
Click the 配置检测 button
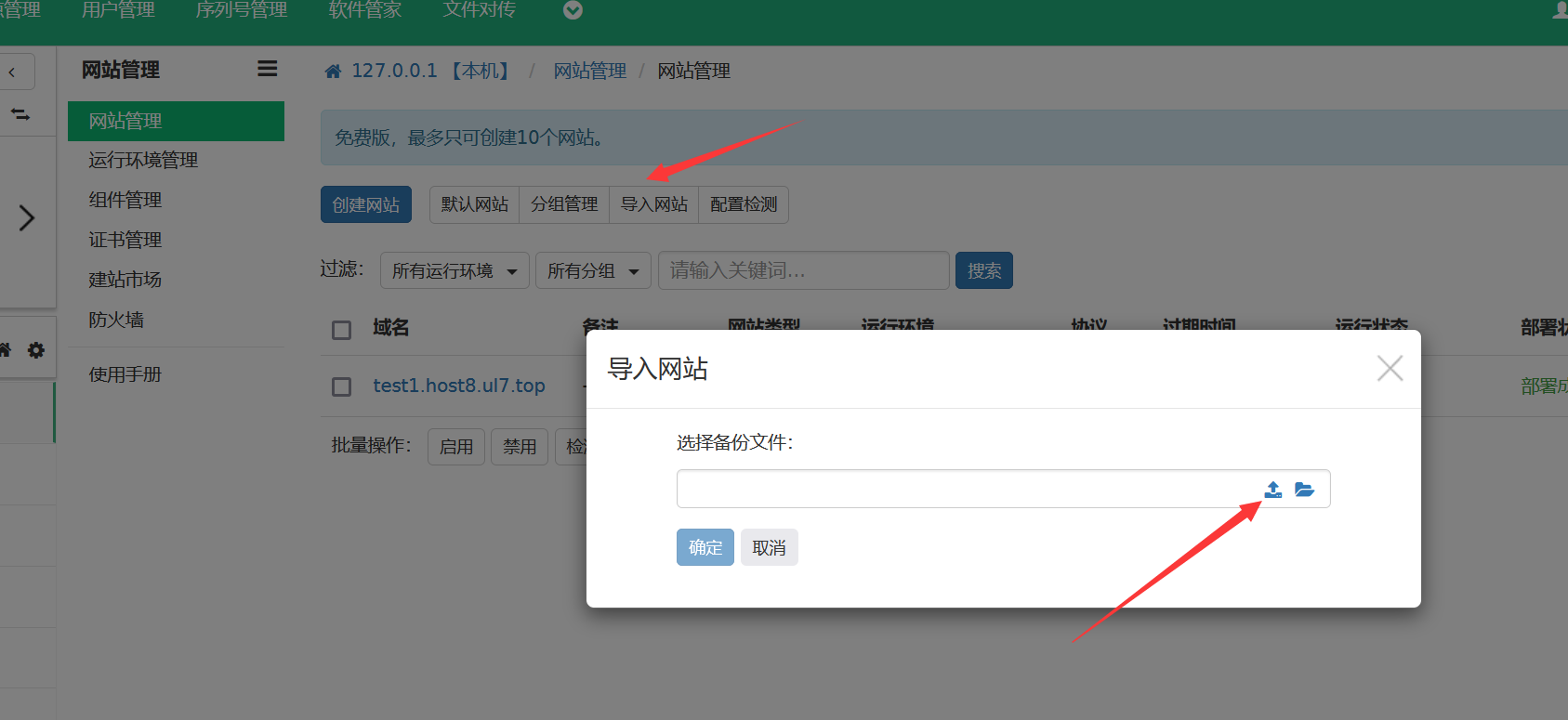(744, 204)
